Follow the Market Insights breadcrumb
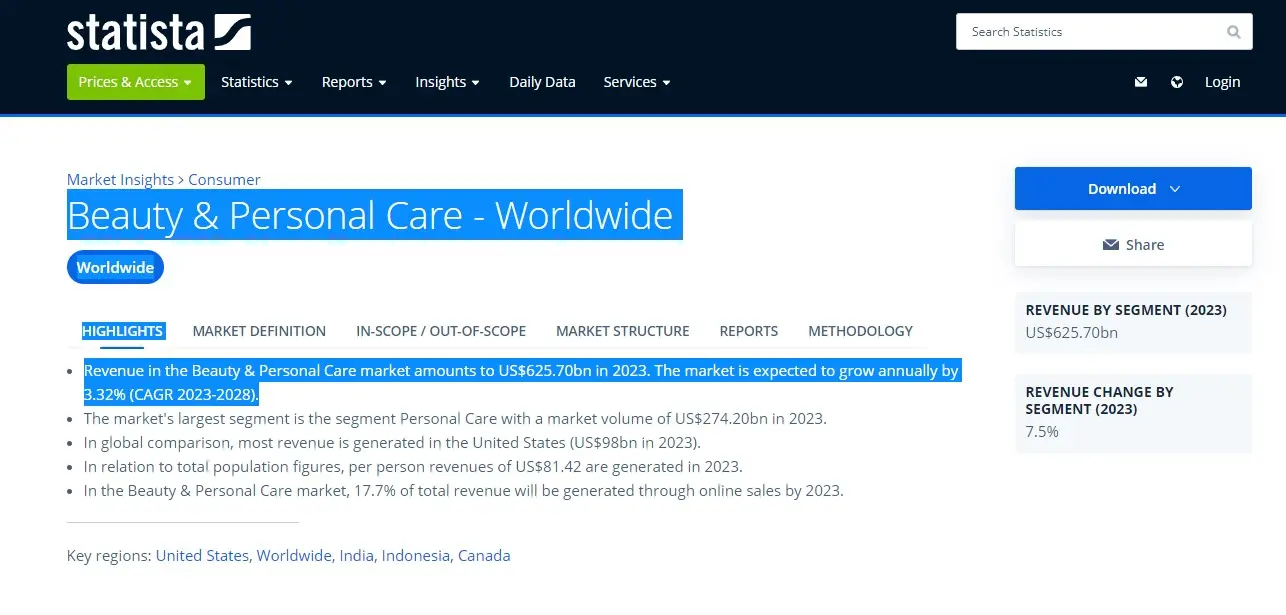 click(x=120, y=180)
